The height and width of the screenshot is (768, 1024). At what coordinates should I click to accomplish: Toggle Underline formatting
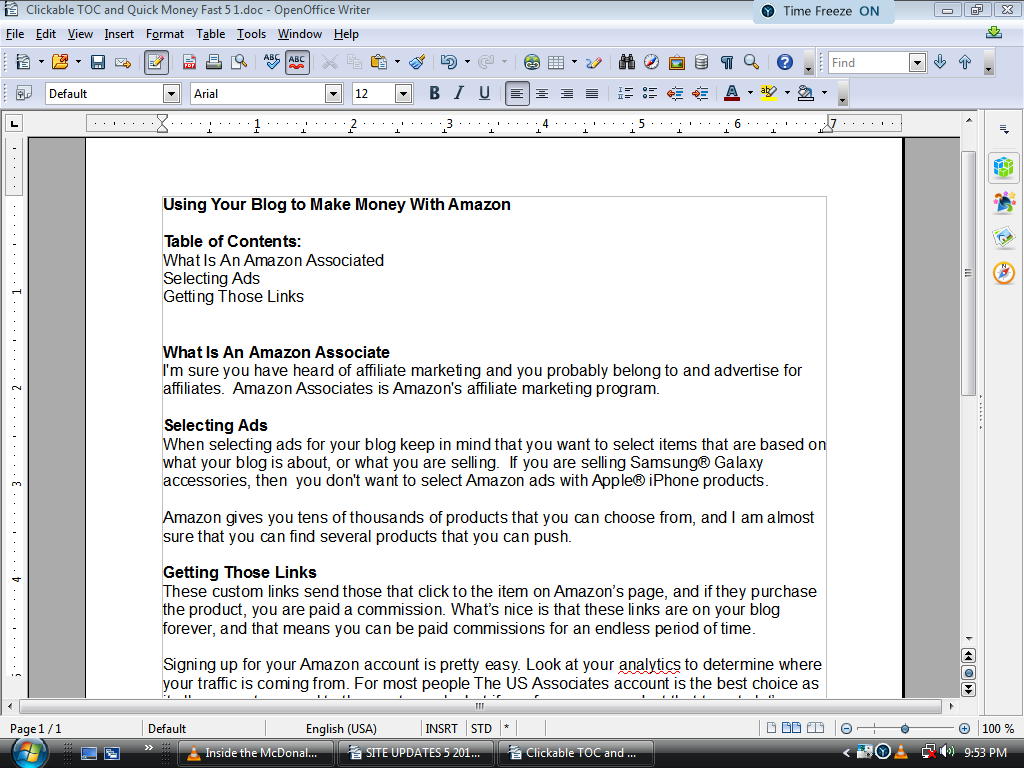(484, 93)
